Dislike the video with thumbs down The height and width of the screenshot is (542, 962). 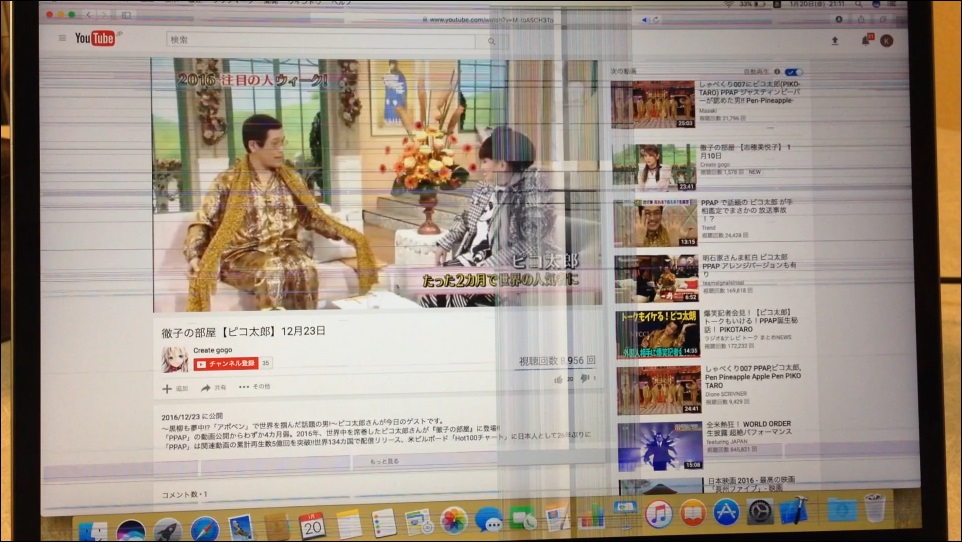585,379
